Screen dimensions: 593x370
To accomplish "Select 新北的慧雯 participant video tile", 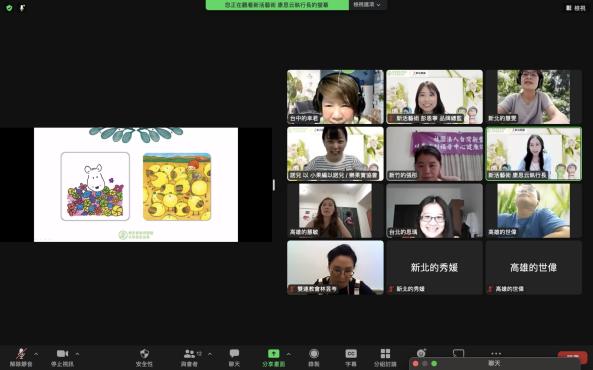I will tap(534, 97).
